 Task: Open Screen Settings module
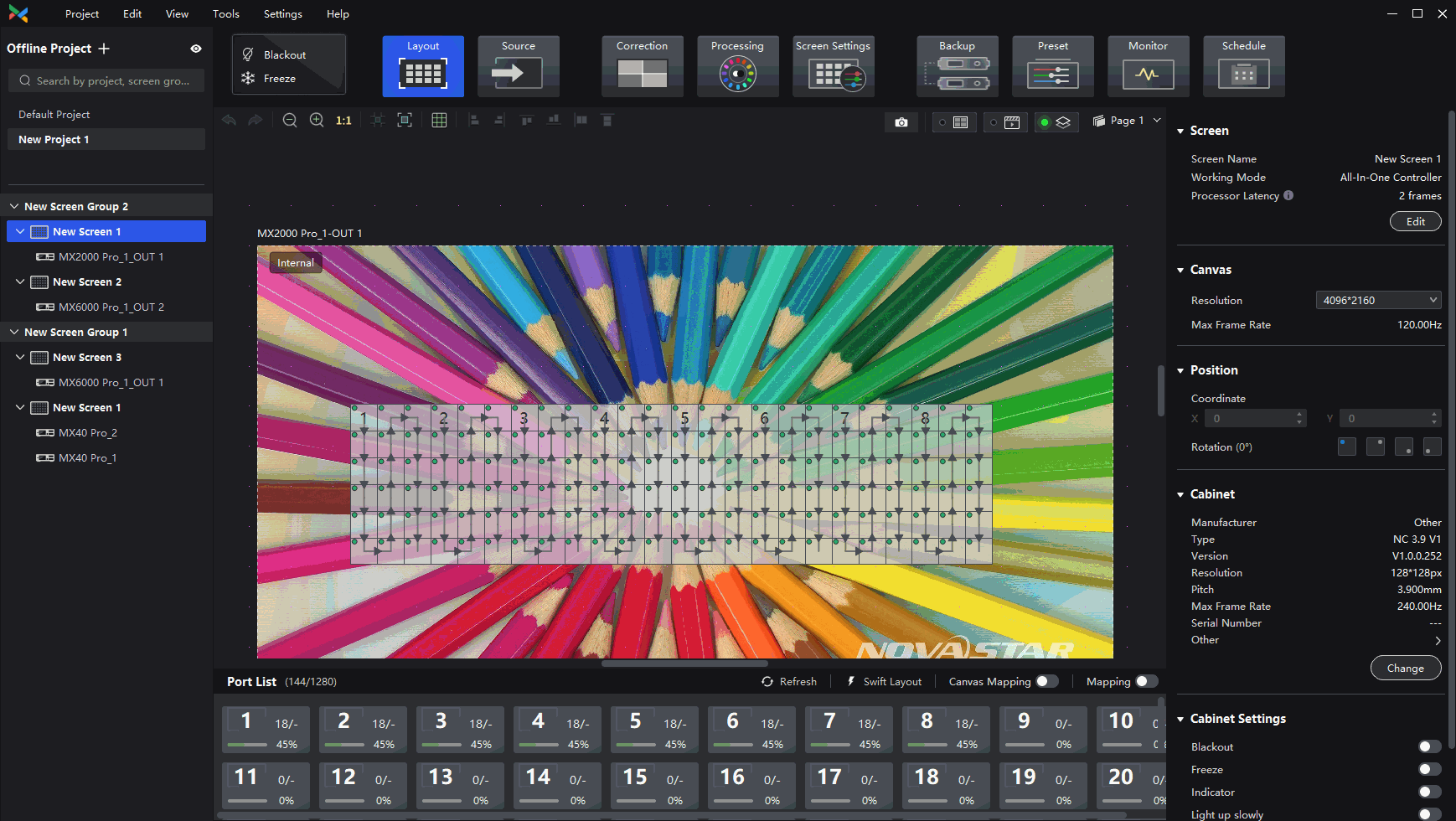pos(834,66)
